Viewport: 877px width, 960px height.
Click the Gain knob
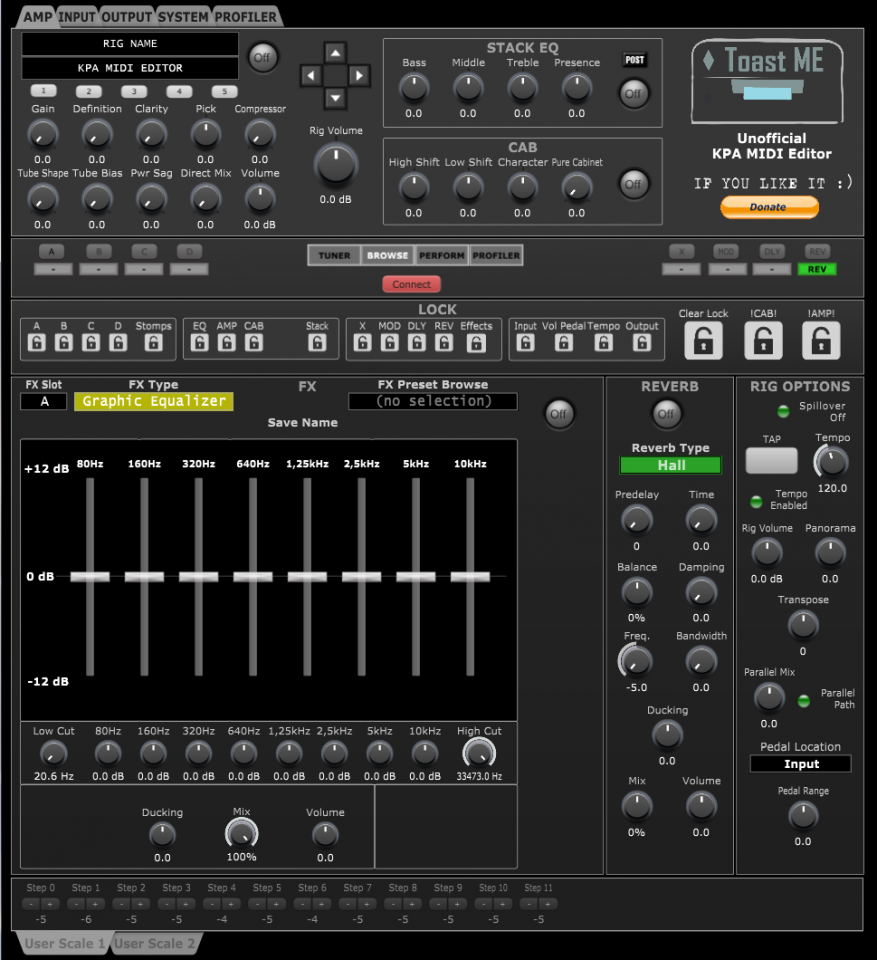coord(42,133)
